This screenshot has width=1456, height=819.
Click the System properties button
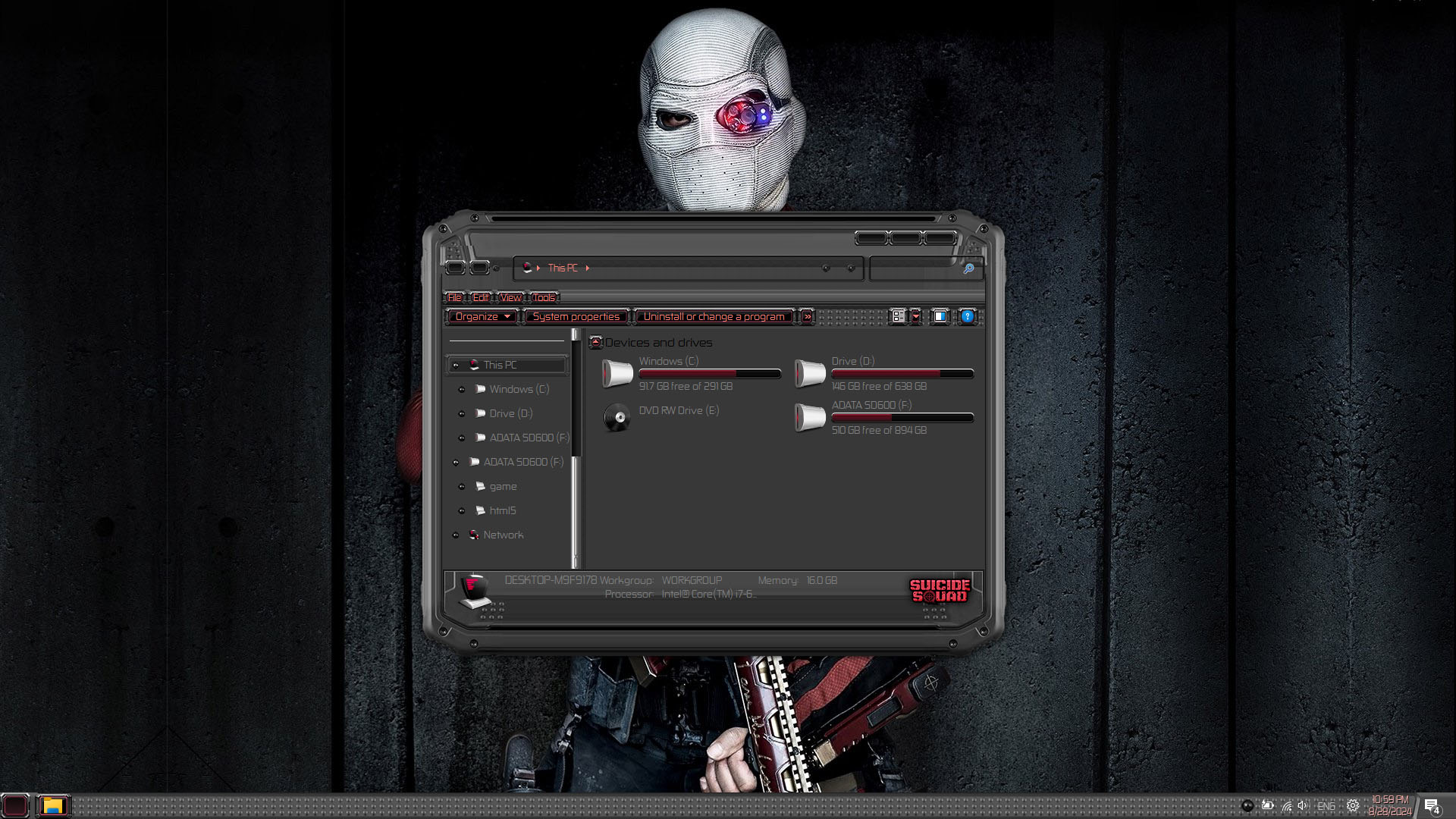576,317
